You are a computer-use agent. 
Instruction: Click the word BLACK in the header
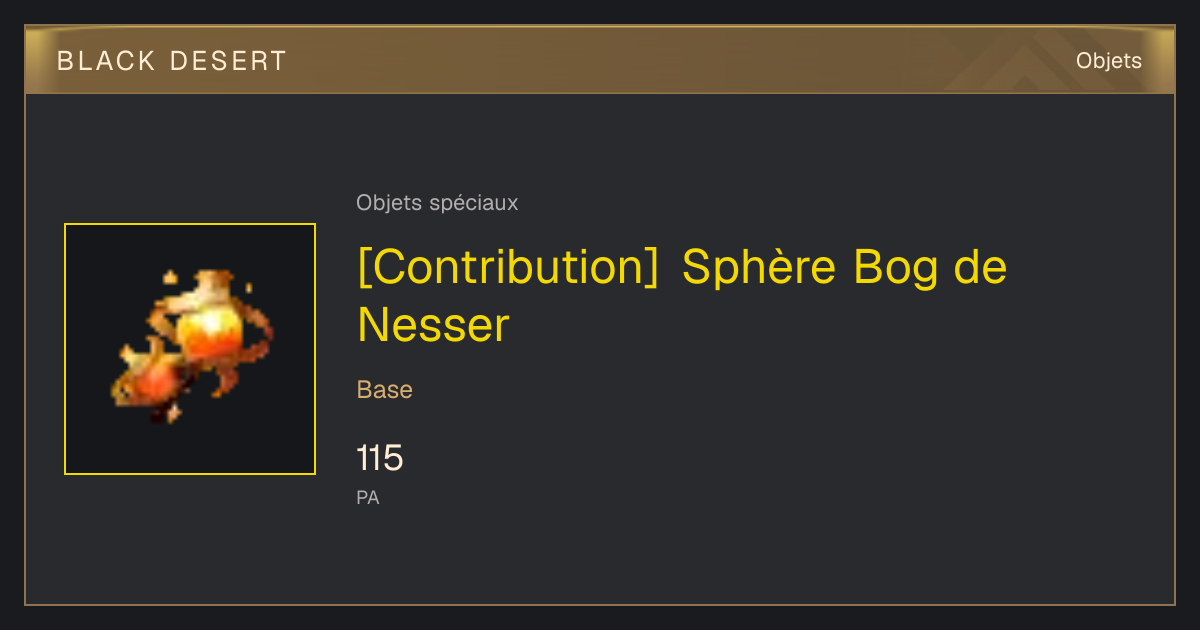(107, 61)
